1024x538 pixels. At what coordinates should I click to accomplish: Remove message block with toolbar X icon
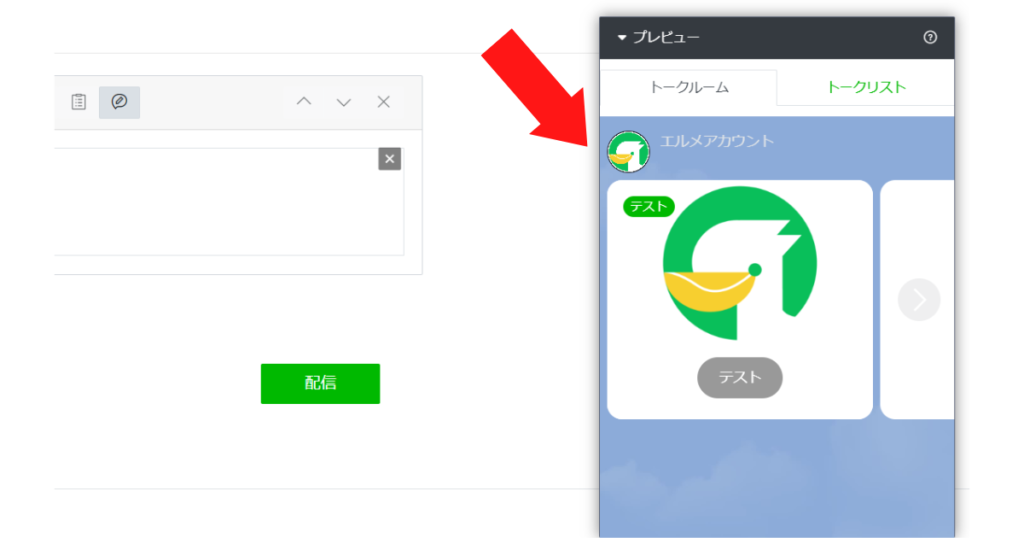coord(383,102)
